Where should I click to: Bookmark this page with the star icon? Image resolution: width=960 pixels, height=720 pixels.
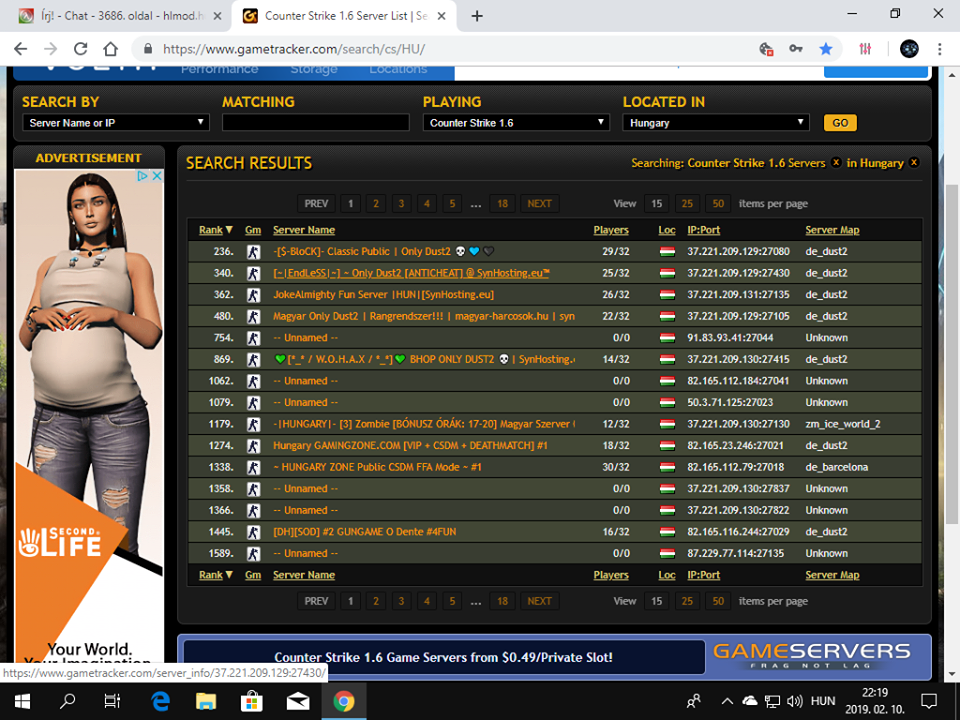[x=826, y=49]
